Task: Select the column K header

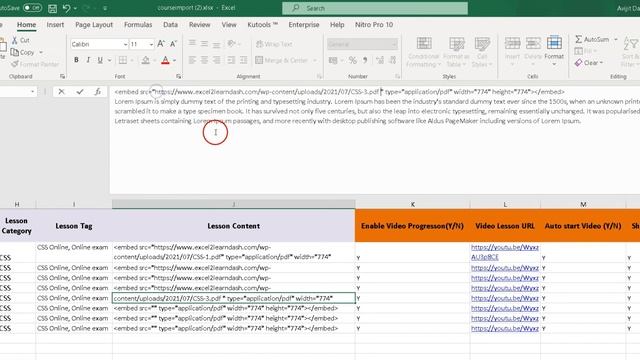Action: tap(412, 204)
